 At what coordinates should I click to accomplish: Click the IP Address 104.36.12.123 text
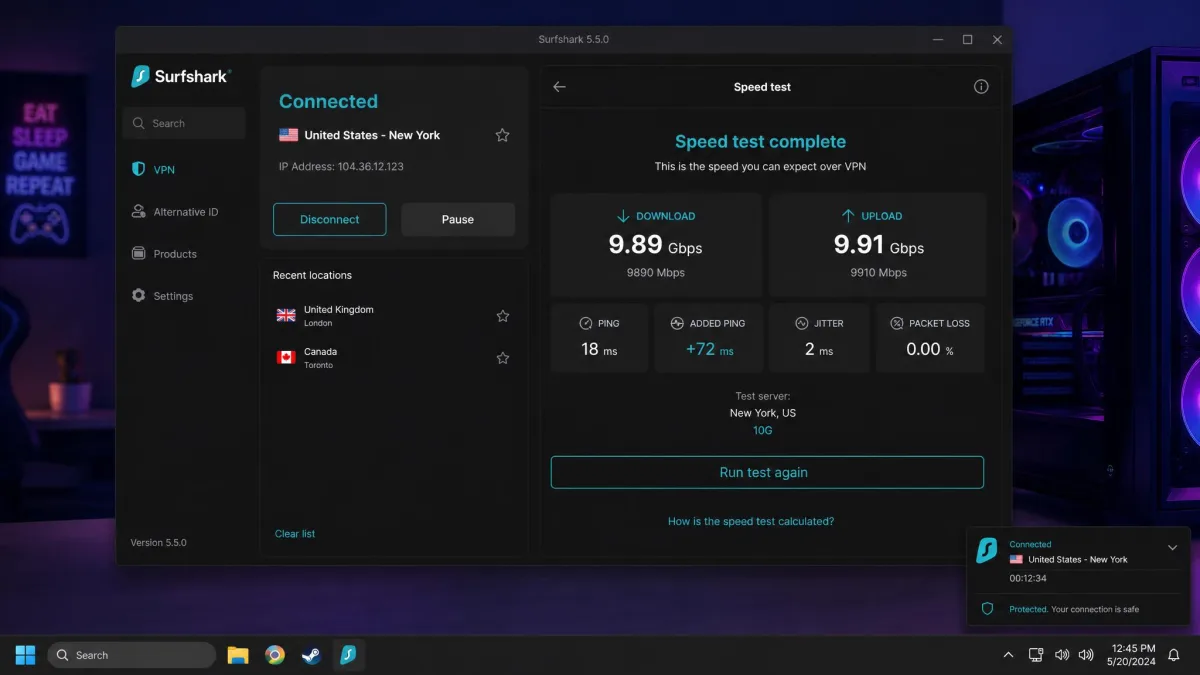[x=341, y=167]
